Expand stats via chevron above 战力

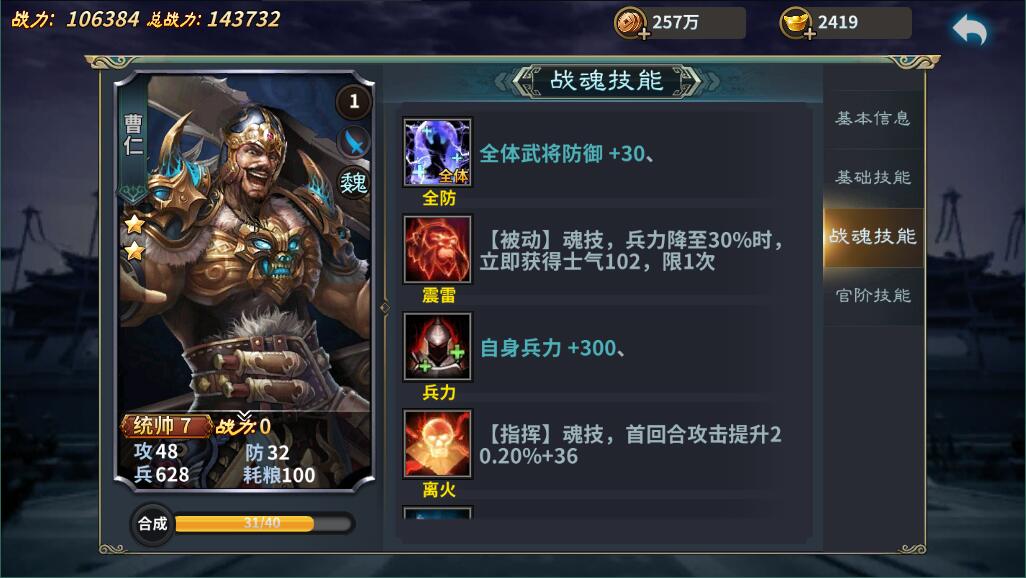tap(244, 415)
